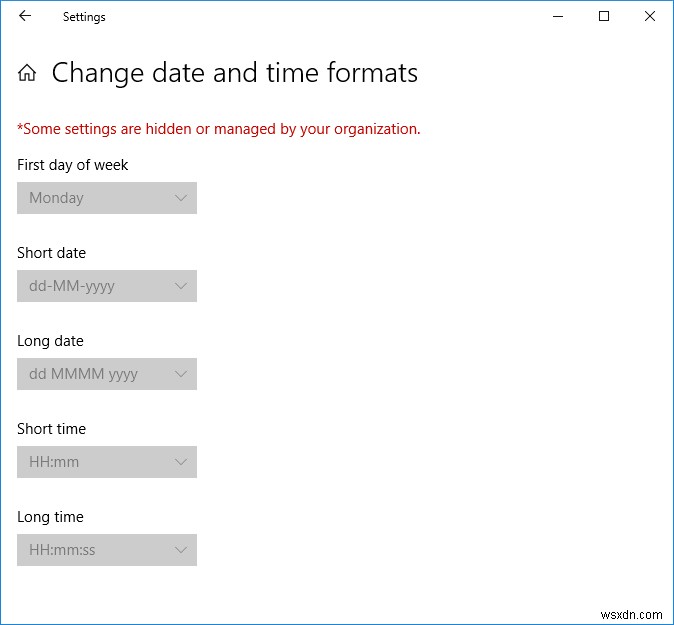
Task: Click the chevron arrow beside Monday
Action: [181, 198]
